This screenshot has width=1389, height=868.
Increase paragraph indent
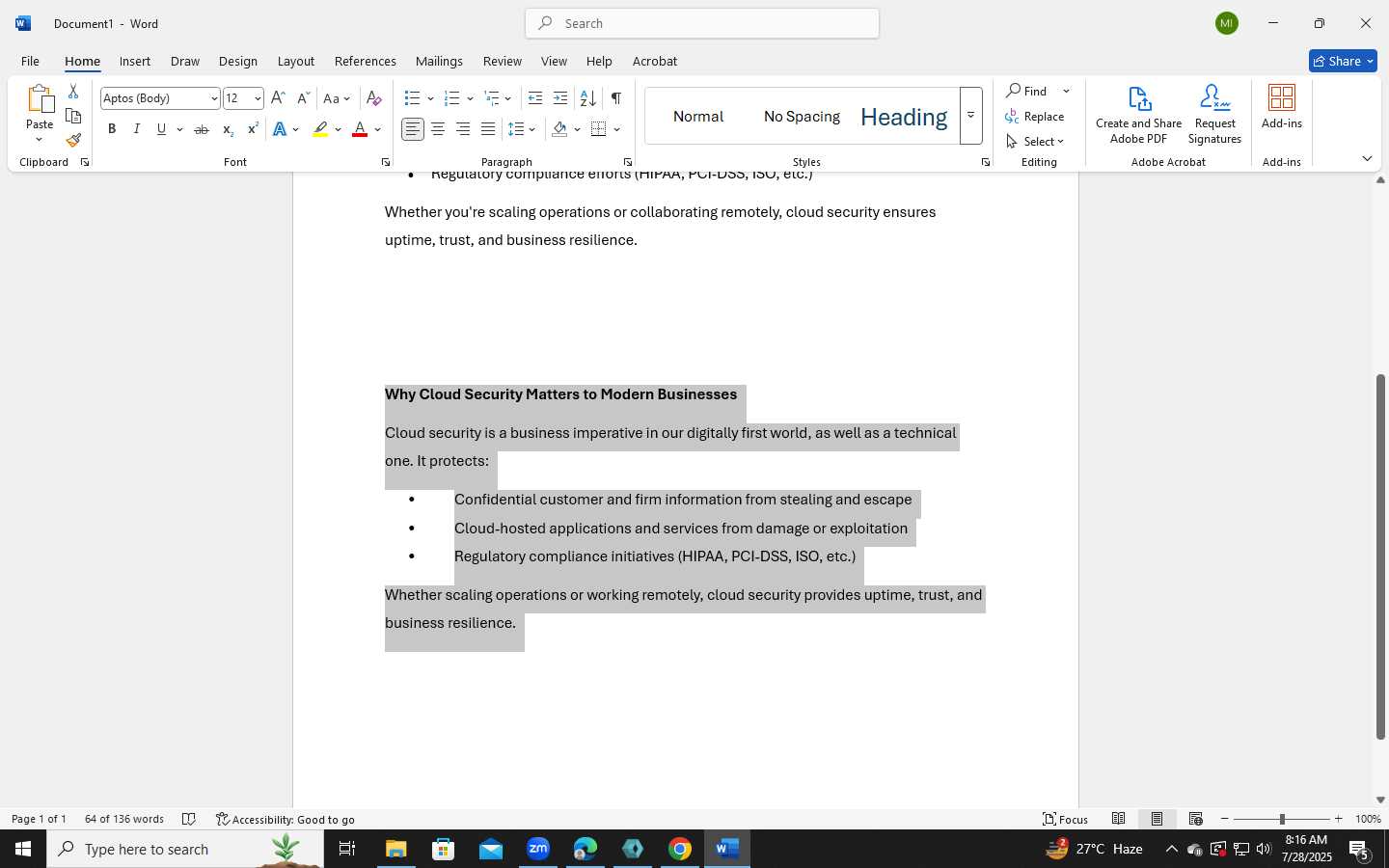click(560, 98)
